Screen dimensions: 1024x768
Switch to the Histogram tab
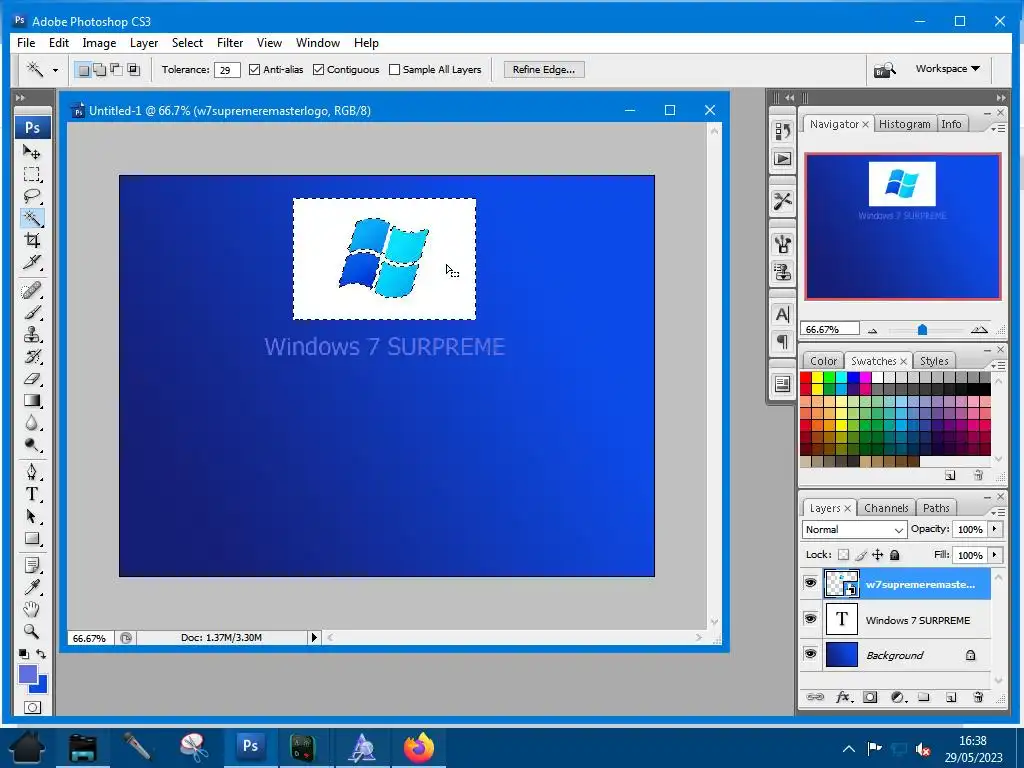pos(904,124)
